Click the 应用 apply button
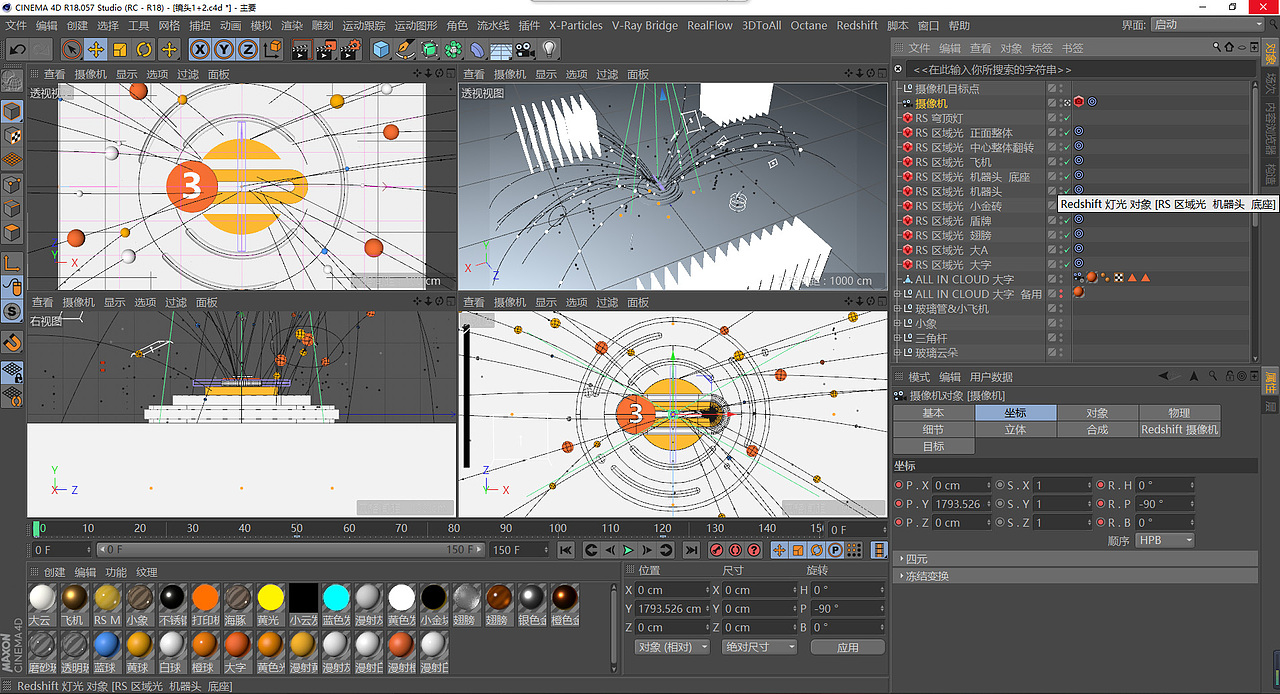The image size is (1280, 694). point(848,647)
